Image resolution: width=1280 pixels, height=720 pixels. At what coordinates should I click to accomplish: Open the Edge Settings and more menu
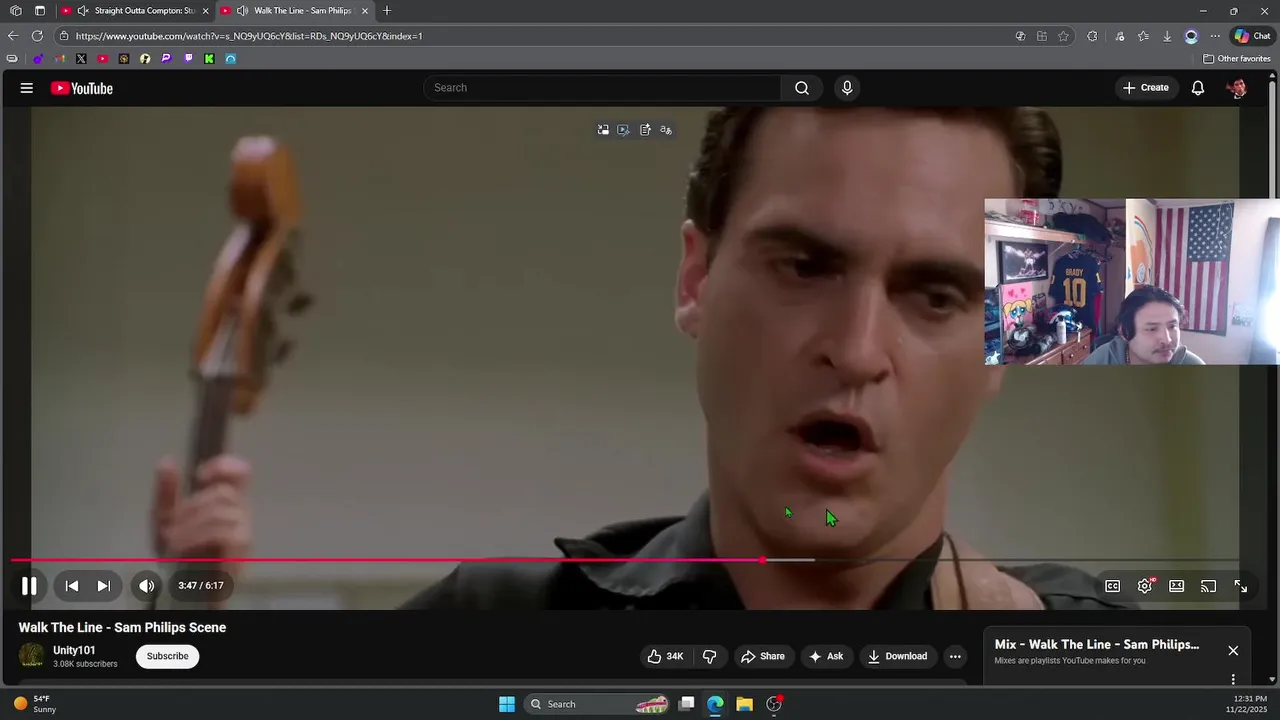point(1215,36)
